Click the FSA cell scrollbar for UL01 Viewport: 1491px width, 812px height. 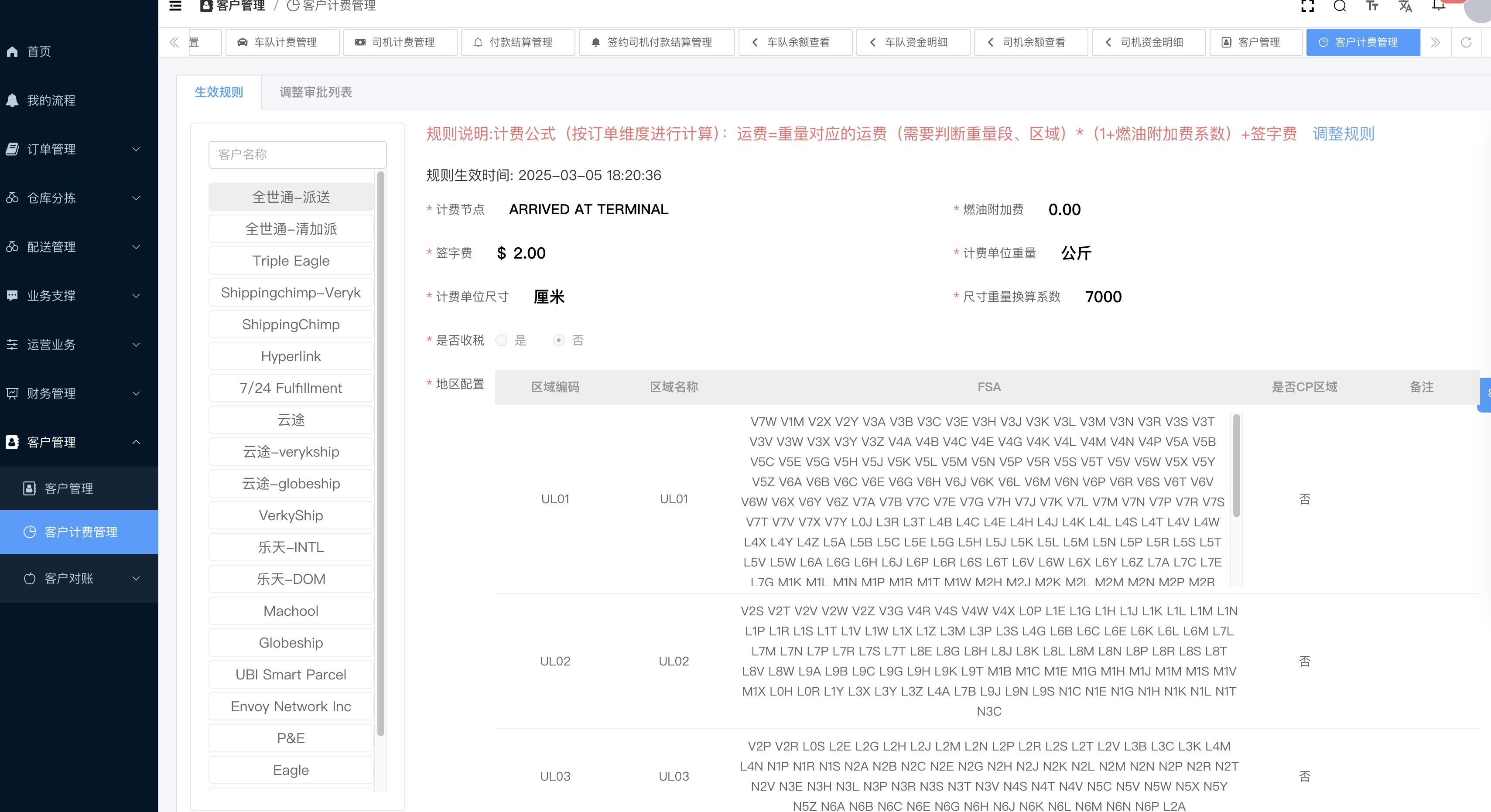point(1236,467)
